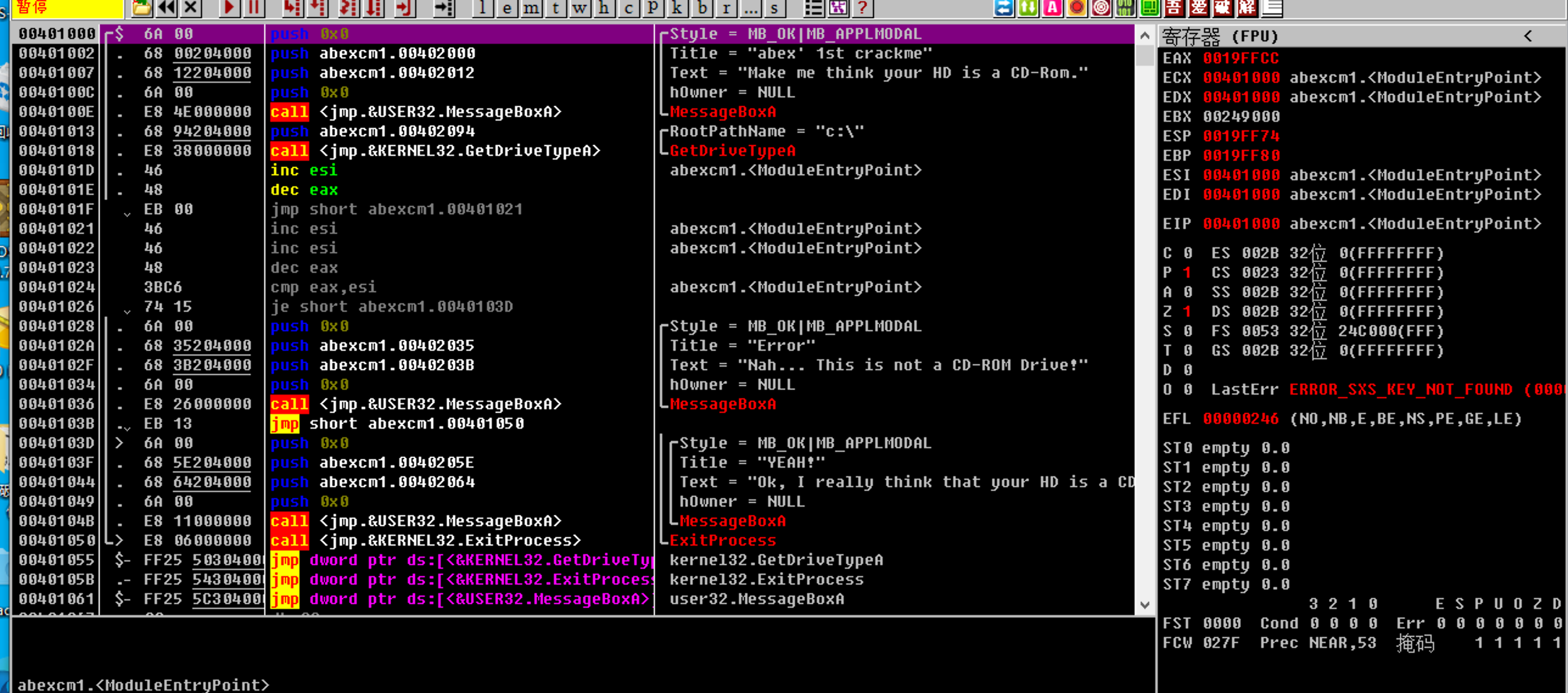Collapse registers pane with the '<' arrow

(1528, 36)
